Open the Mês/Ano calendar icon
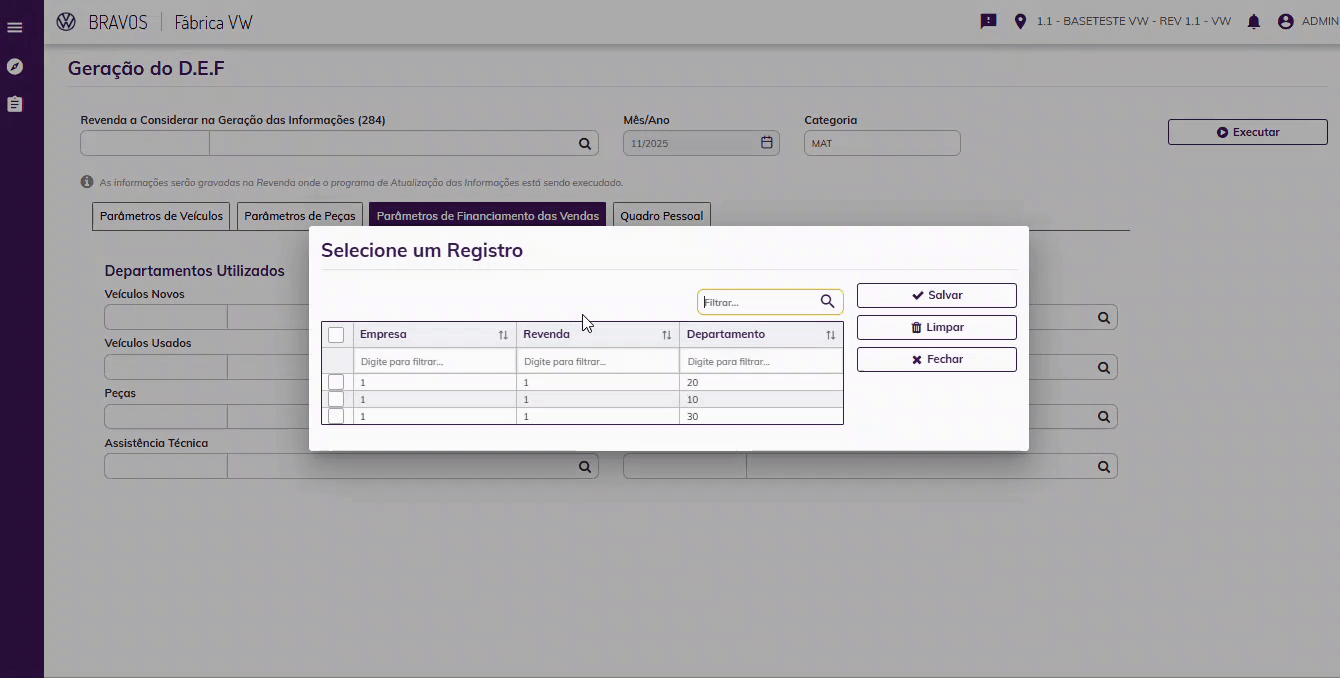Image resolution: width=1340 pixels, height=678 pixels. point(767,143)
